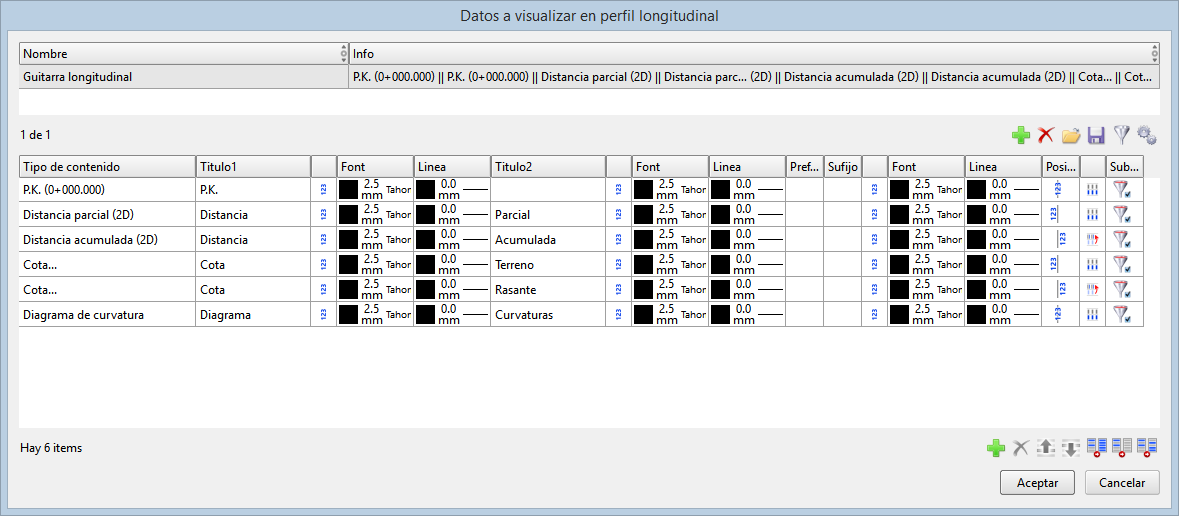Set text position icon in Distancia acumulada row
The height and width of the screenshot is (516, 1179).
(x=1060, y=239)
